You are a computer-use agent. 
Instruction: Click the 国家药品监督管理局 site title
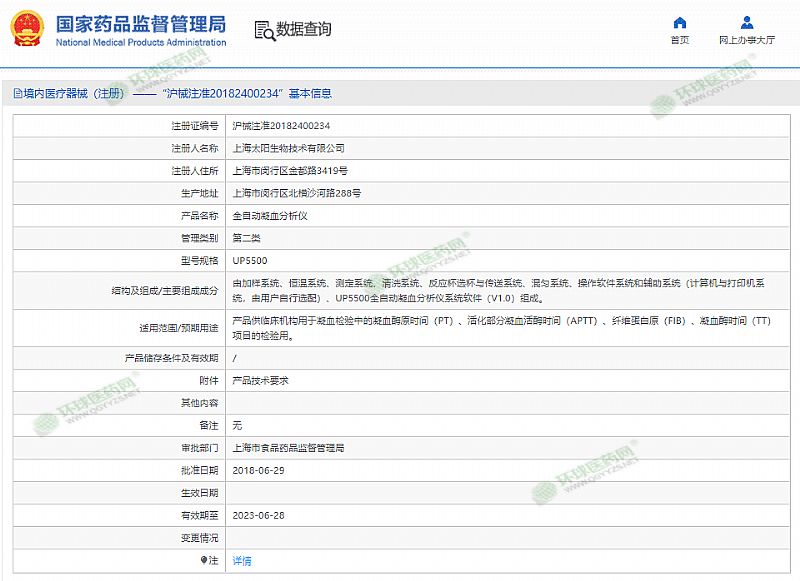point(140,24)
